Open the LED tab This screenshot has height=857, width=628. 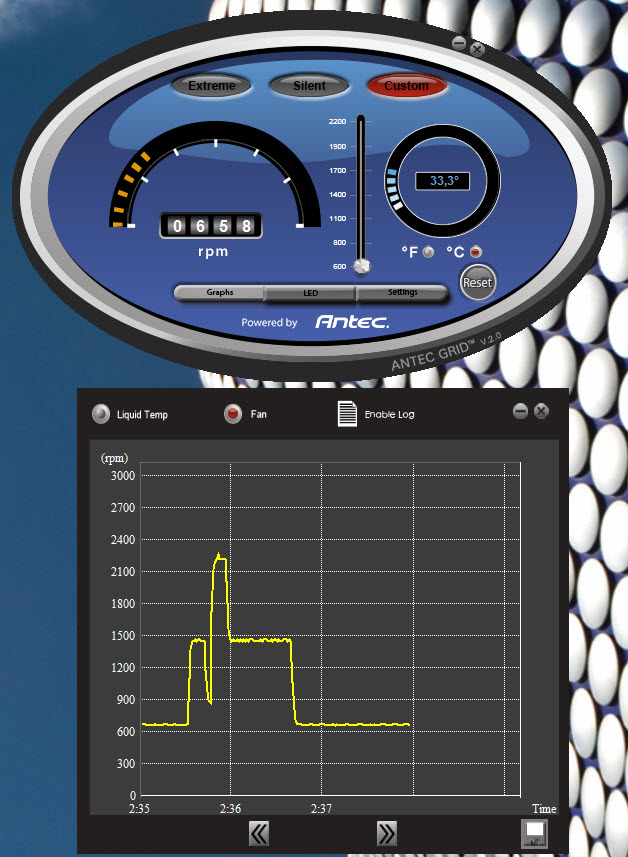310,293
